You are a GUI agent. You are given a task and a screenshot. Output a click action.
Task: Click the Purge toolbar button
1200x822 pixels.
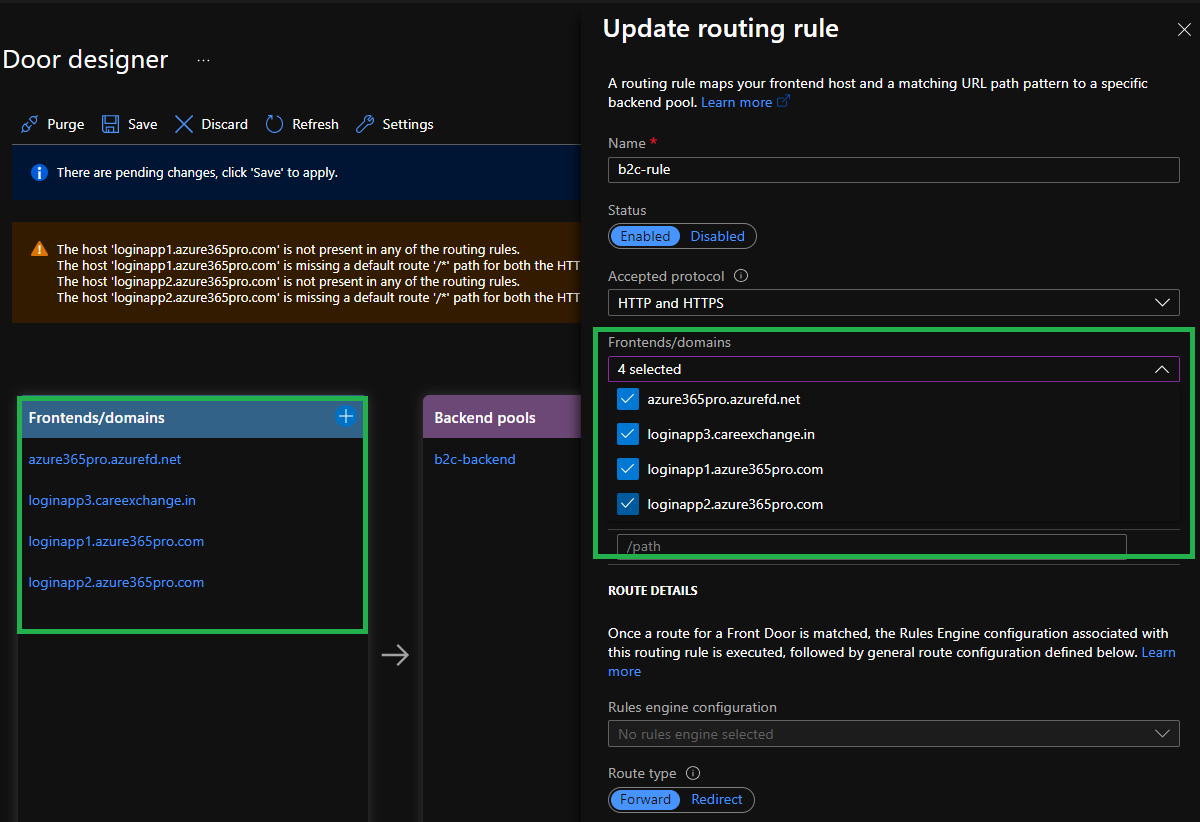pyautogui.click(x=53, y=124)
